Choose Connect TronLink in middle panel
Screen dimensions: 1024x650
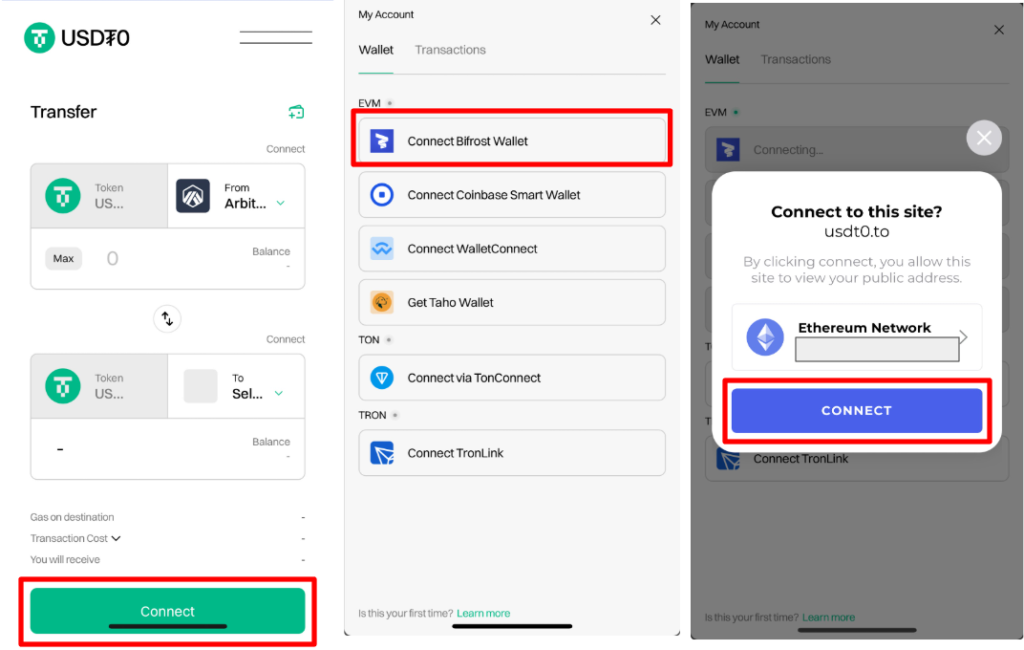512,453
